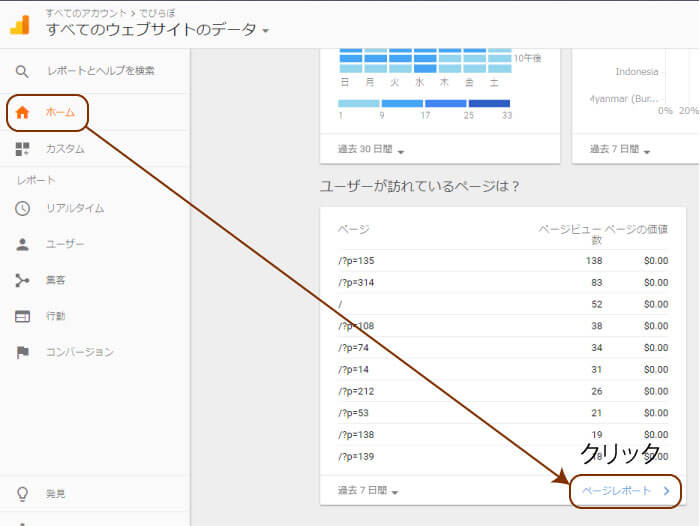This screenshot has width=700, height=526.
Task: Click the Myanmar (Bur... country label
Action: (x=624, y=99)
